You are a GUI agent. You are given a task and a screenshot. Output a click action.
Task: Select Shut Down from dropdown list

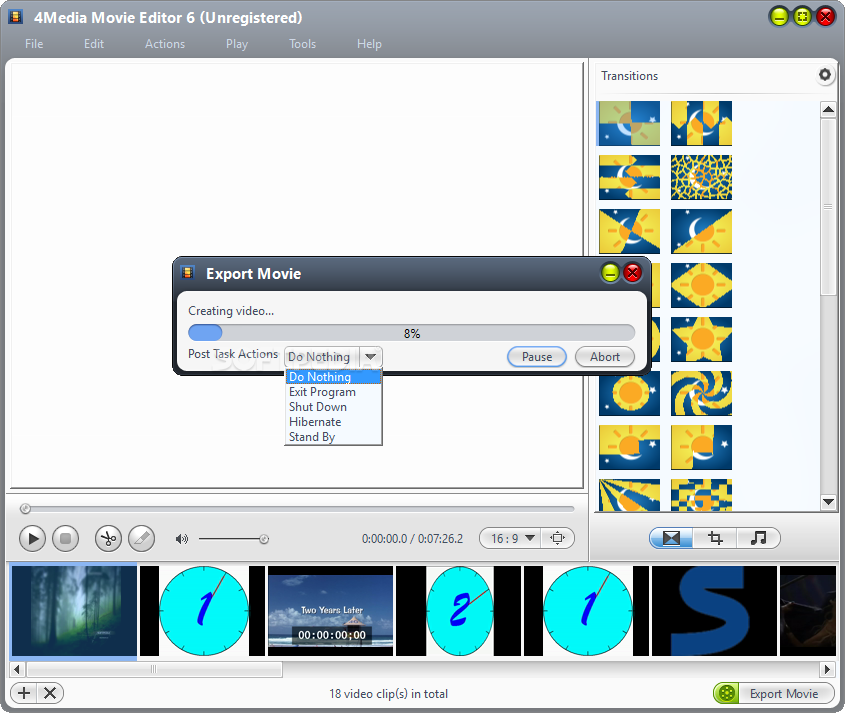coord(333,407)
